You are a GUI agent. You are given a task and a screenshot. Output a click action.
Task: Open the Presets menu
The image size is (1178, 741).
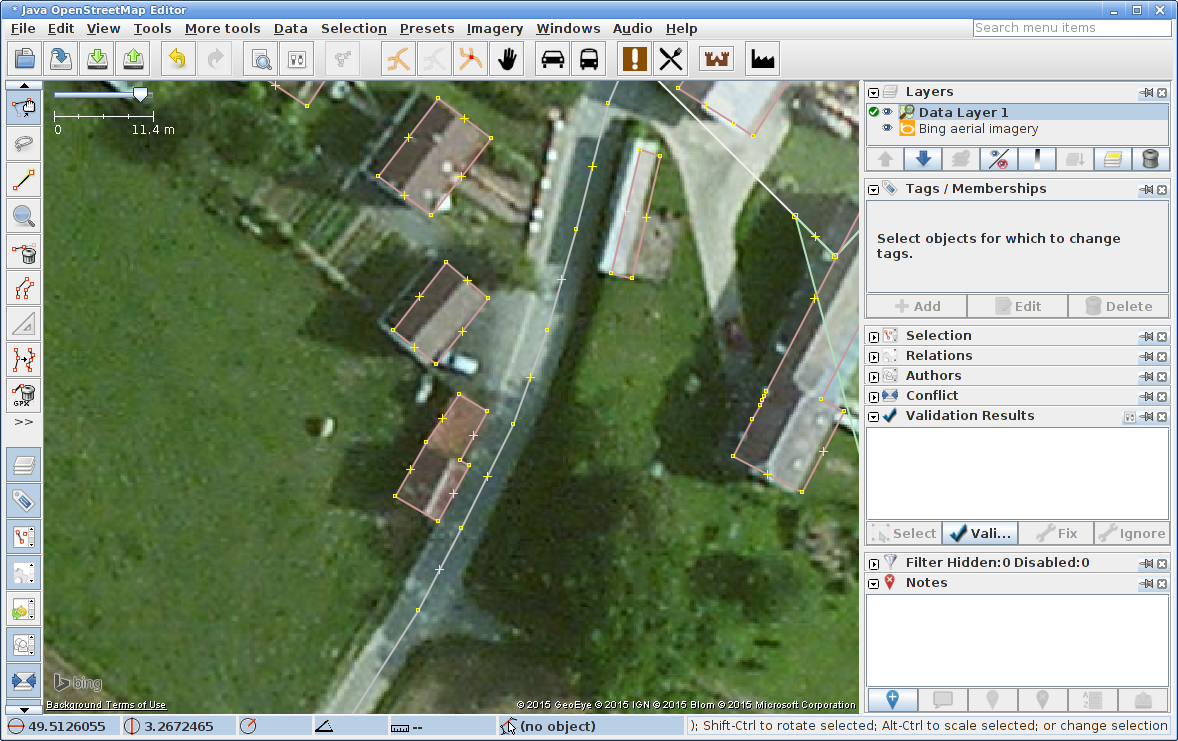pos(427,28)
